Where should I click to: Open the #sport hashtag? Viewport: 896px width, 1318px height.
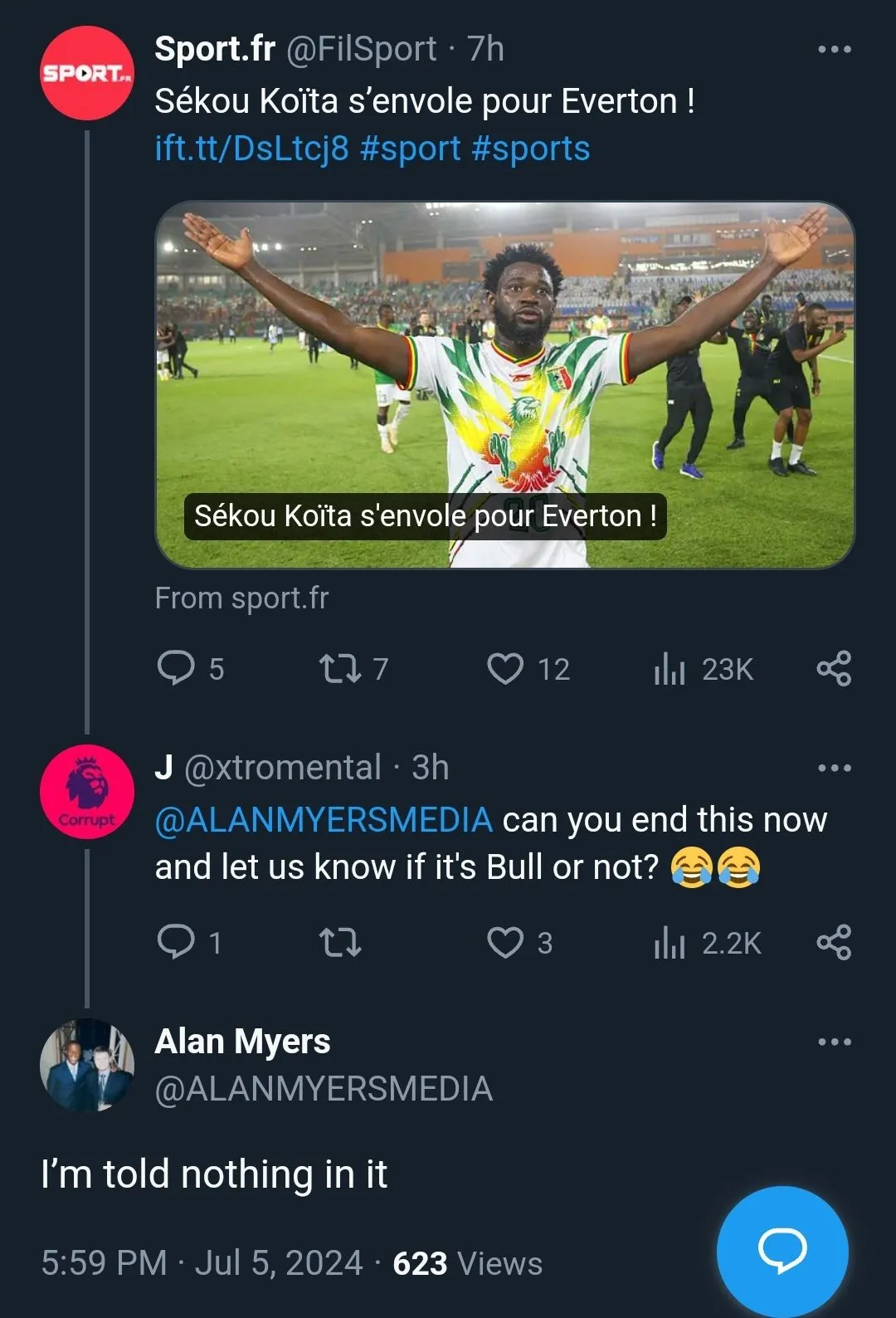411,149
